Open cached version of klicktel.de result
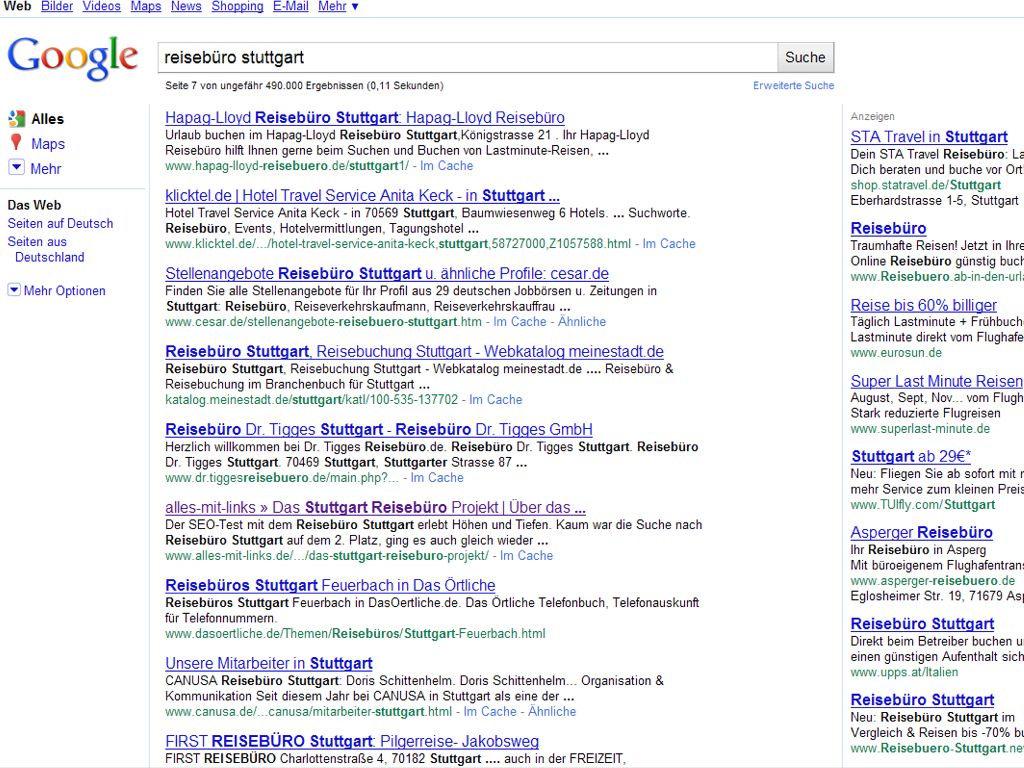1024x768 pixels. tap(669, 244)
